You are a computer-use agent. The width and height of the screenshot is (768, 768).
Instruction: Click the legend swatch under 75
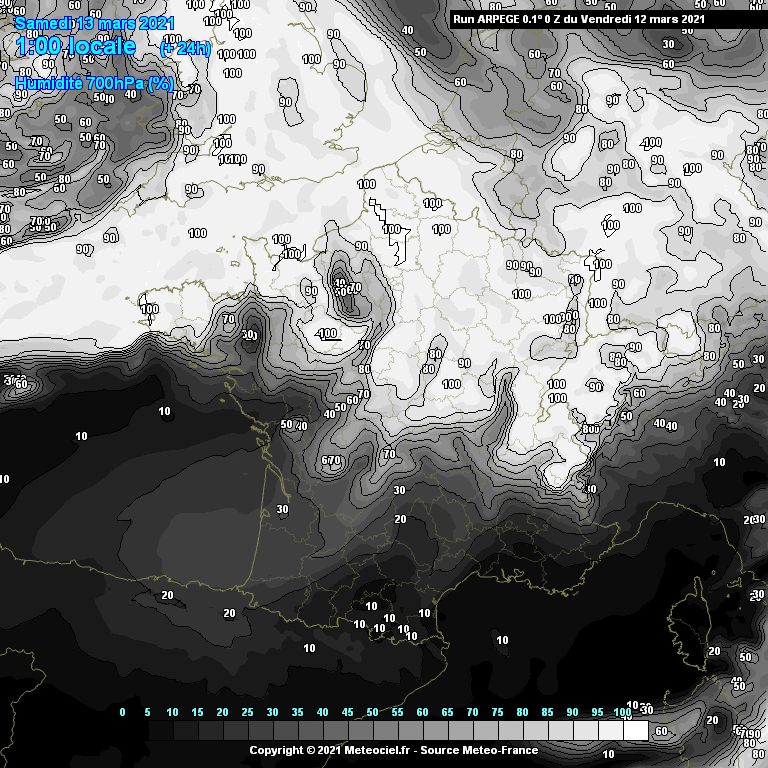(510, 731)
